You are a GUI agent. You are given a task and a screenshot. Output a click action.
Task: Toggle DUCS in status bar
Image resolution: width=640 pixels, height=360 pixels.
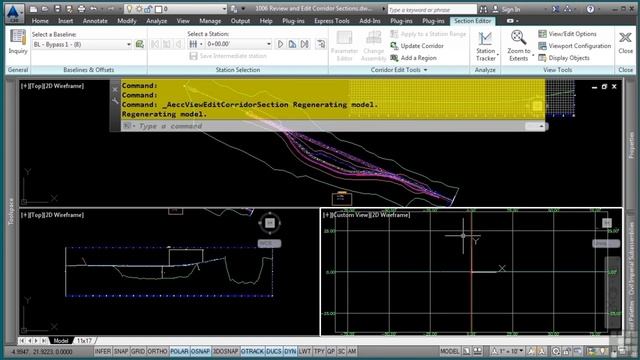click(x=273, y=351)
